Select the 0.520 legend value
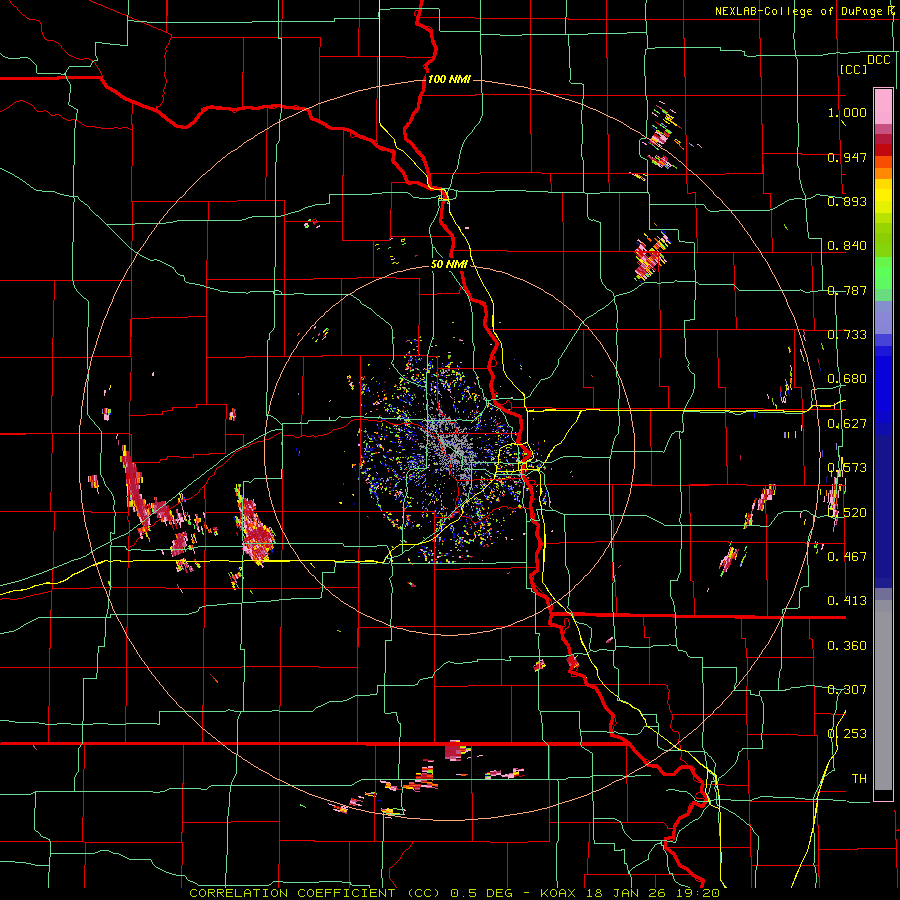Viewport: 900px width, 900px height. click(x=847, y=513)
